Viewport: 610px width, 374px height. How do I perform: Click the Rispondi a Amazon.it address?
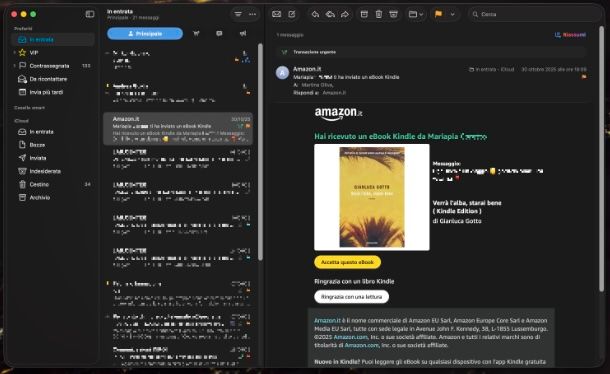[334, 93]
